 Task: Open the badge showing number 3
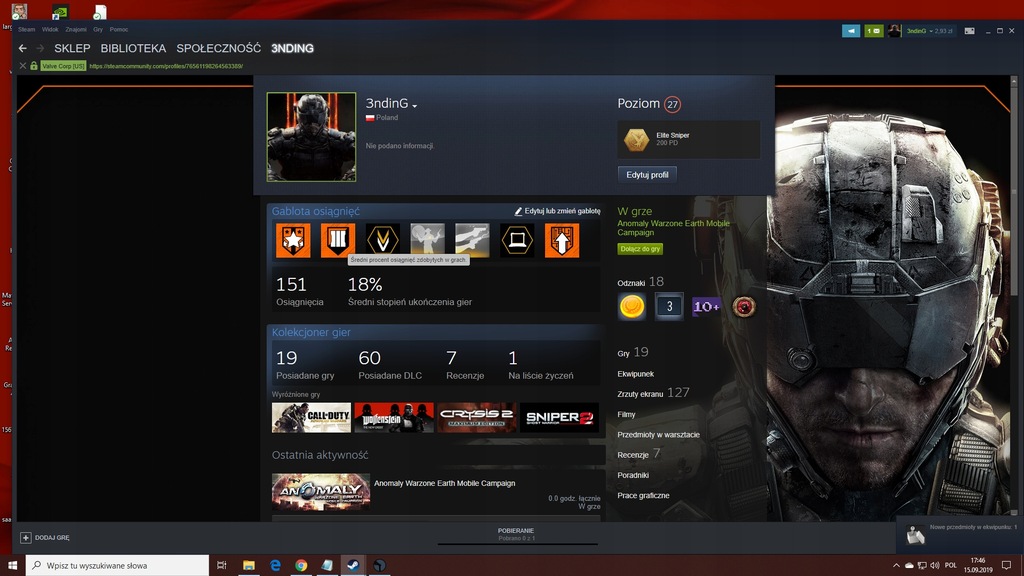click(669, 306)
